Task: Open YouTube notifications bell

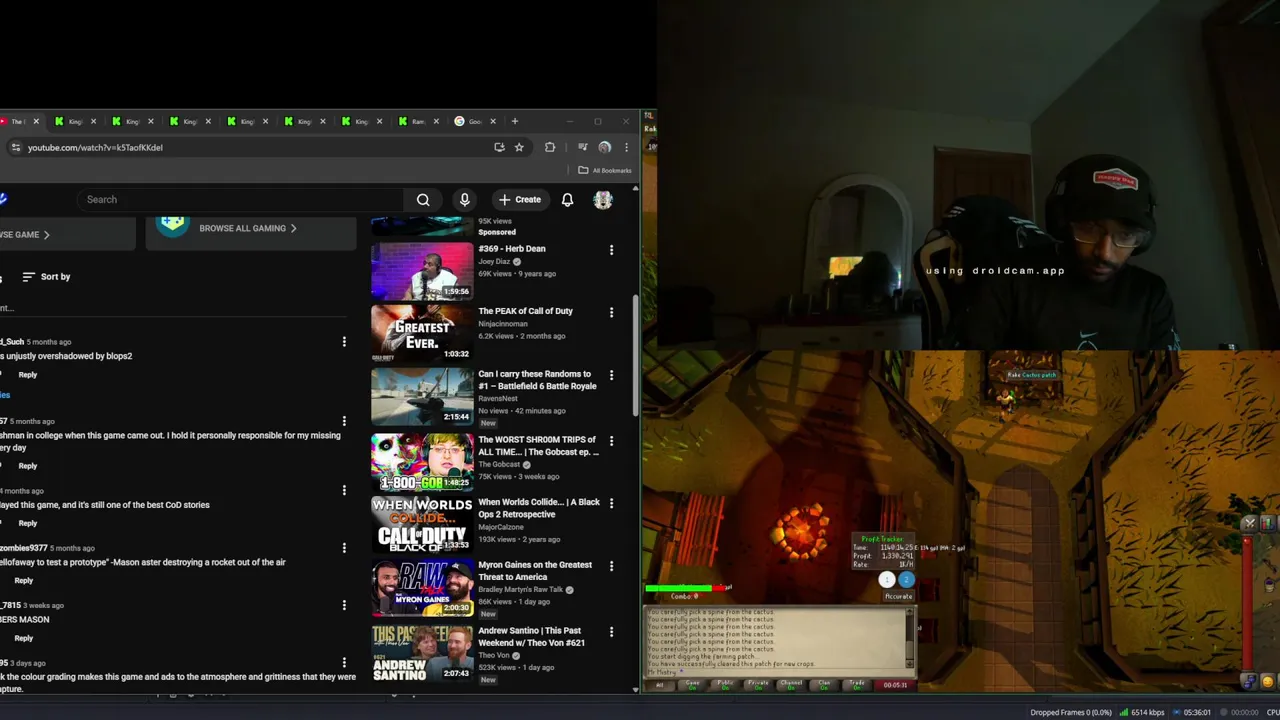Action: tap(567, 199)
